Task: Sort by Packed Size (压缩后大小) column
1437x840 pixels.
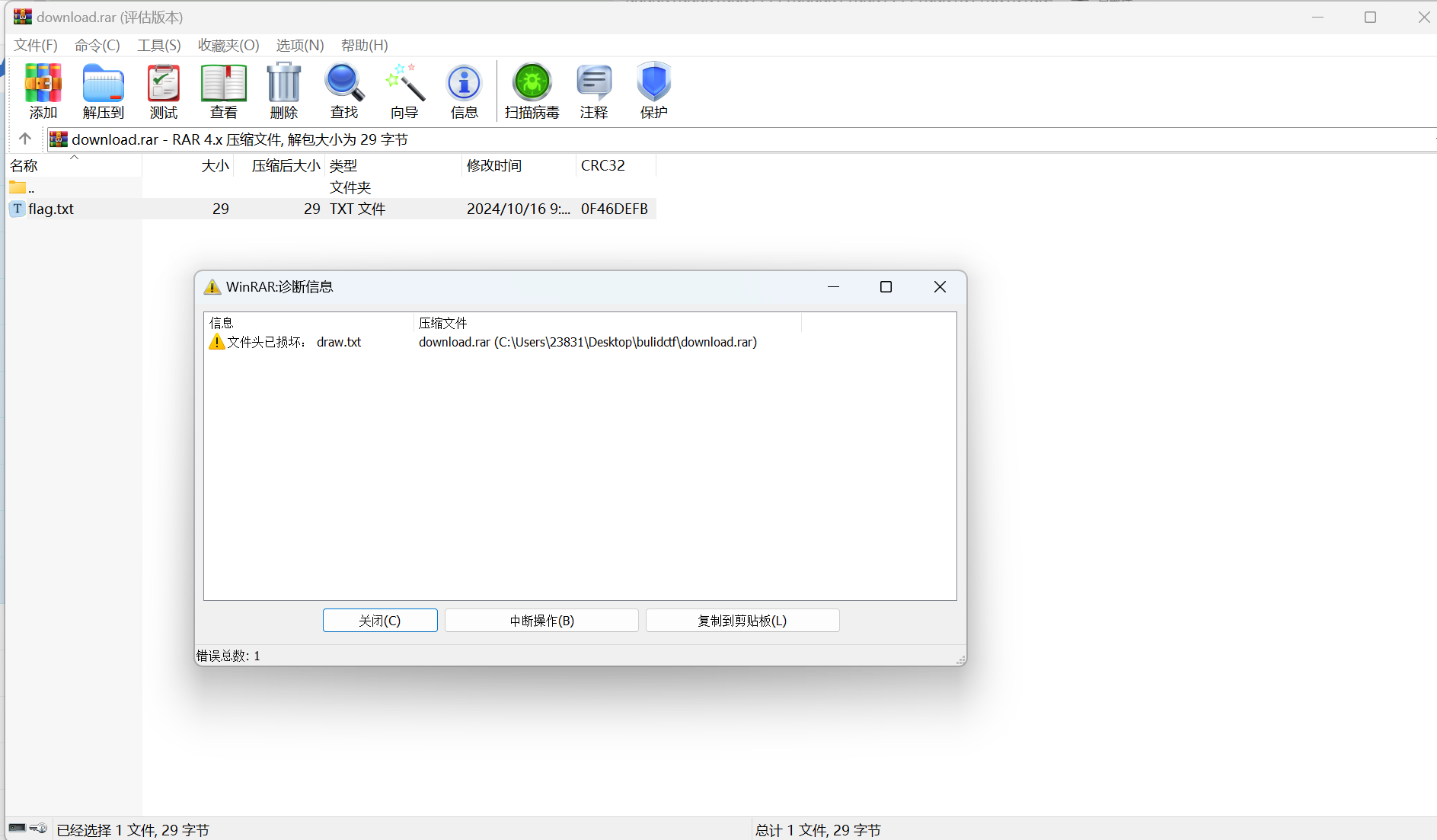Action: 279,165
